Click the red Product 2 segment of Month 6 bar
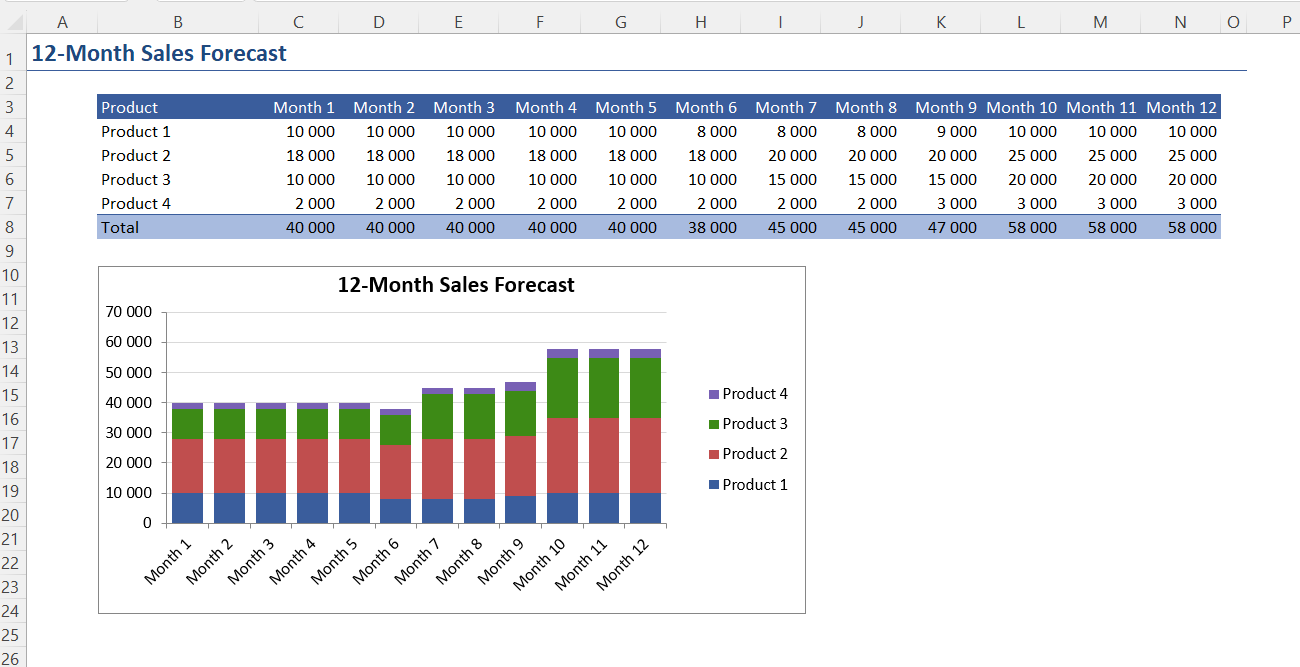The width and height of the screenshot is (1300, 667). (395, 472)
